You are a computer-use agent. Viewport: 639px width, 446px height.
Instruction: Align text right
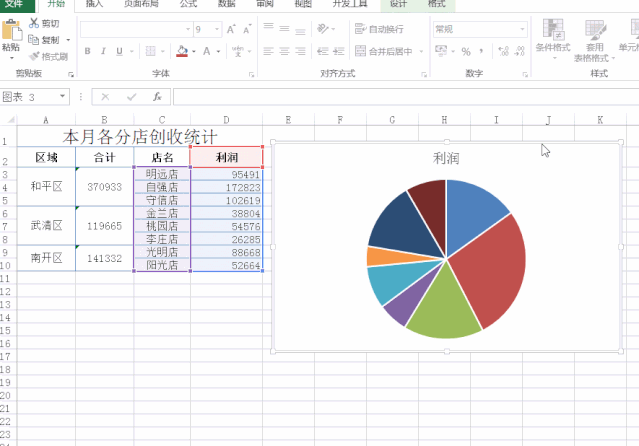300,51
